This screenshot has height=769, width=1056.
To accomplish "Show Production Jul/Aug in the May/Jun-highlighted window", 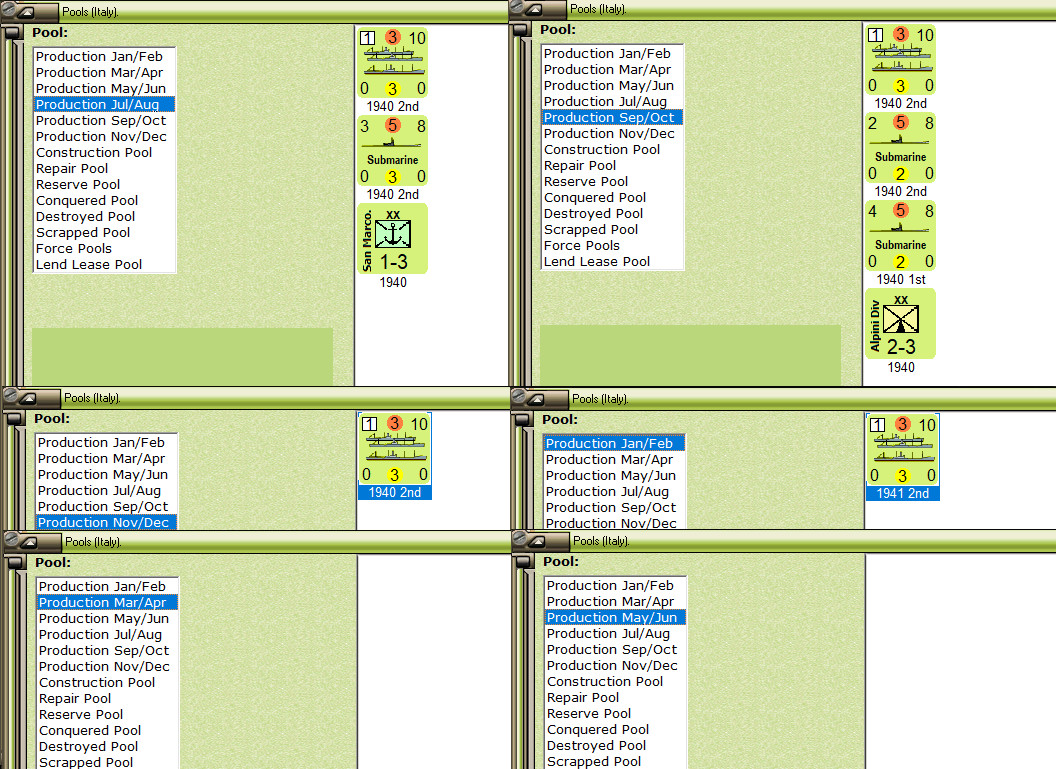I will pos(615,634).
